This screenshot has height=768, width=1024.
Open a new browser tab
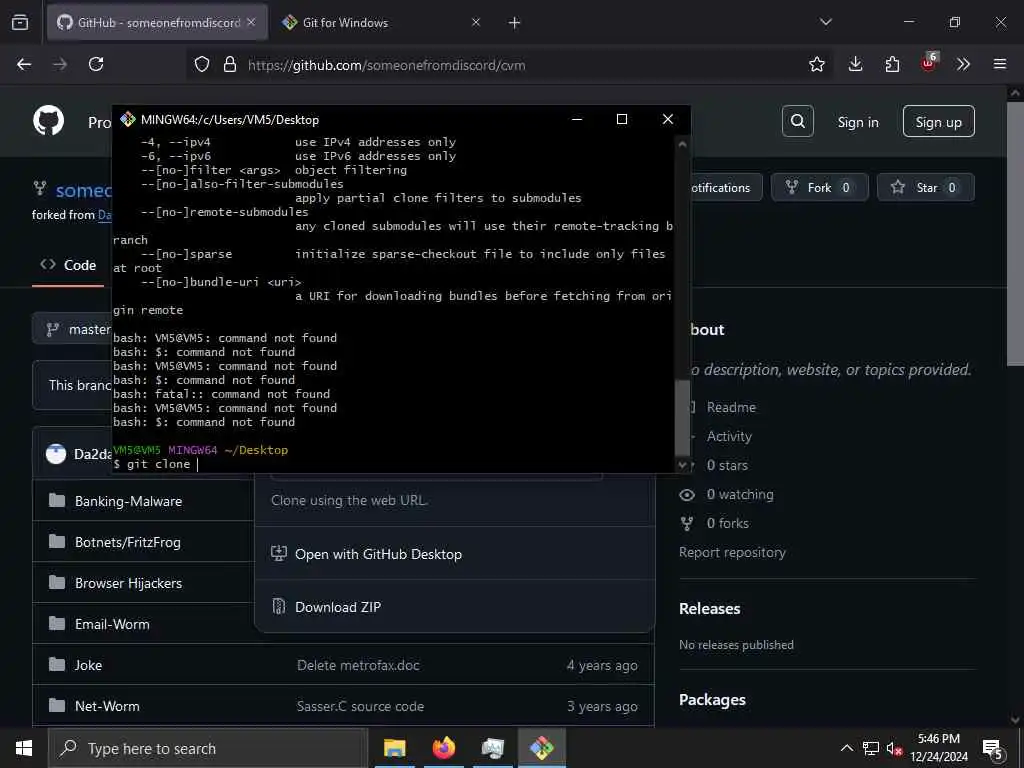515,23
